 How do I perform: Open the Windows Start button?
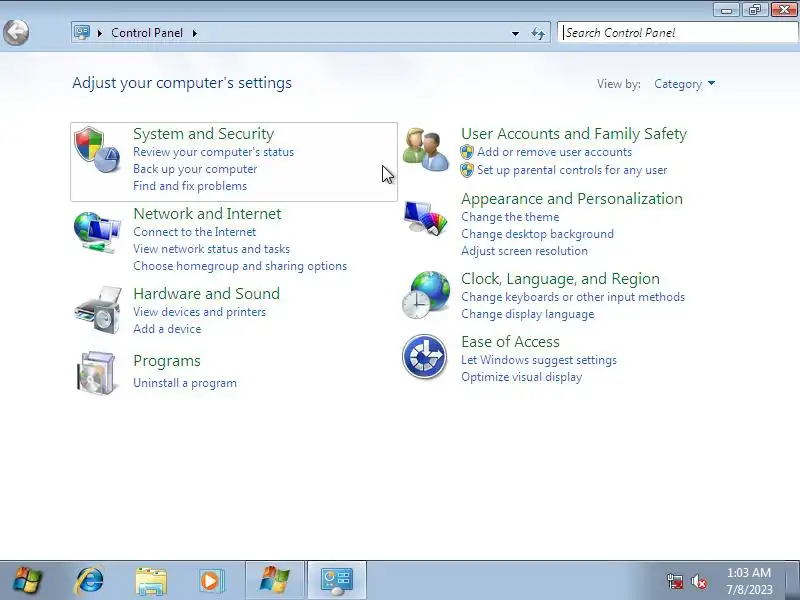pos(28,581)
